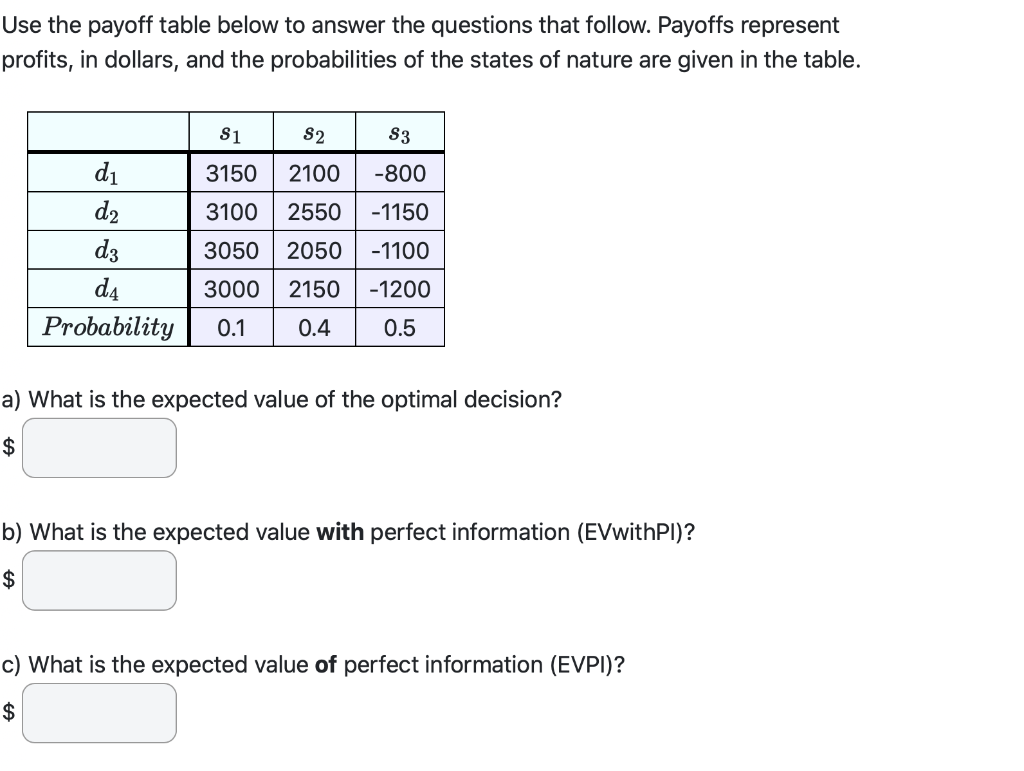Click the s3 column header
Viewport: 1024px width, 771px height.
[x=400, y=133]
